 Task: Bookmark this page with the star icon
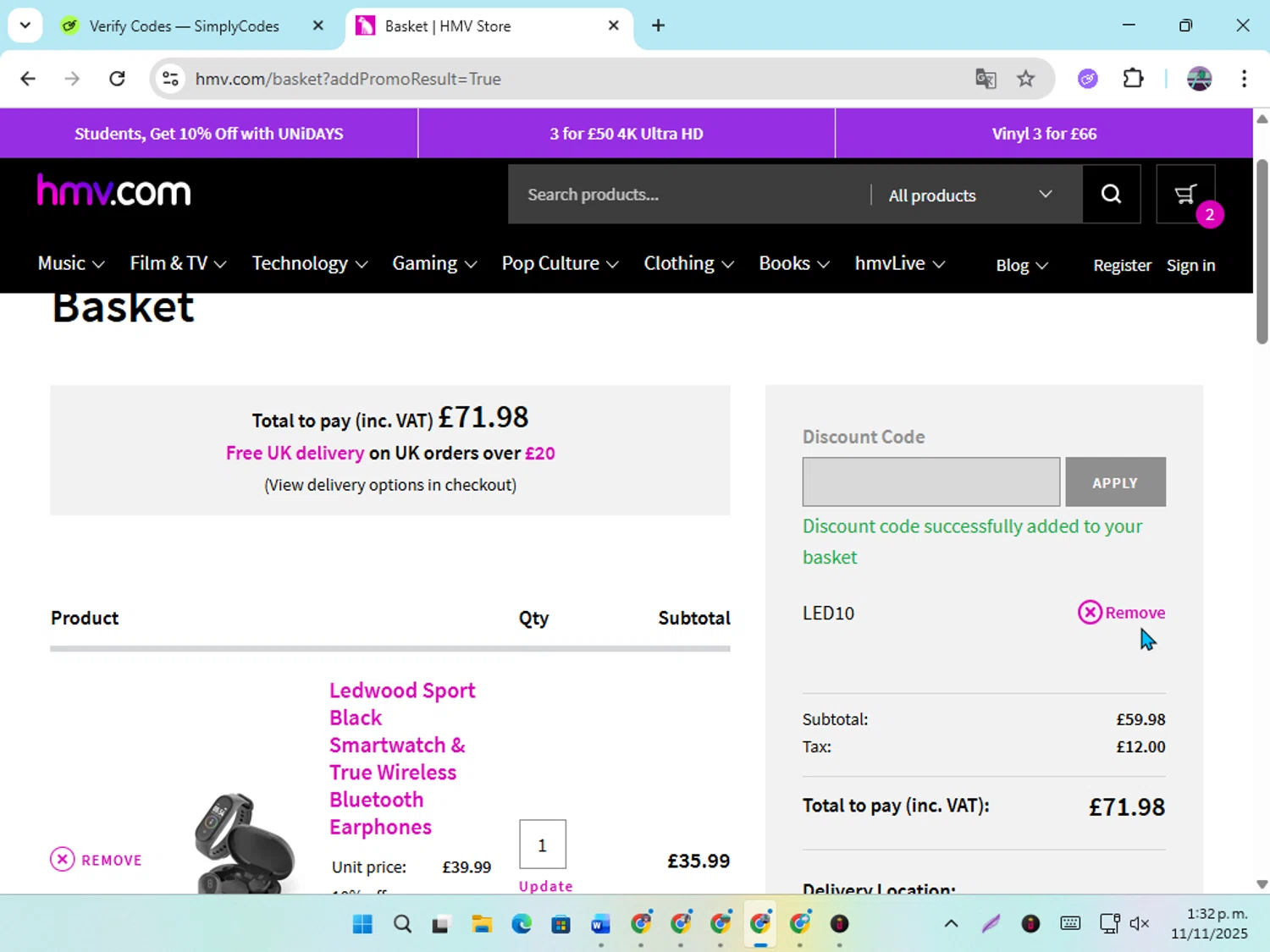point(1025,79)
